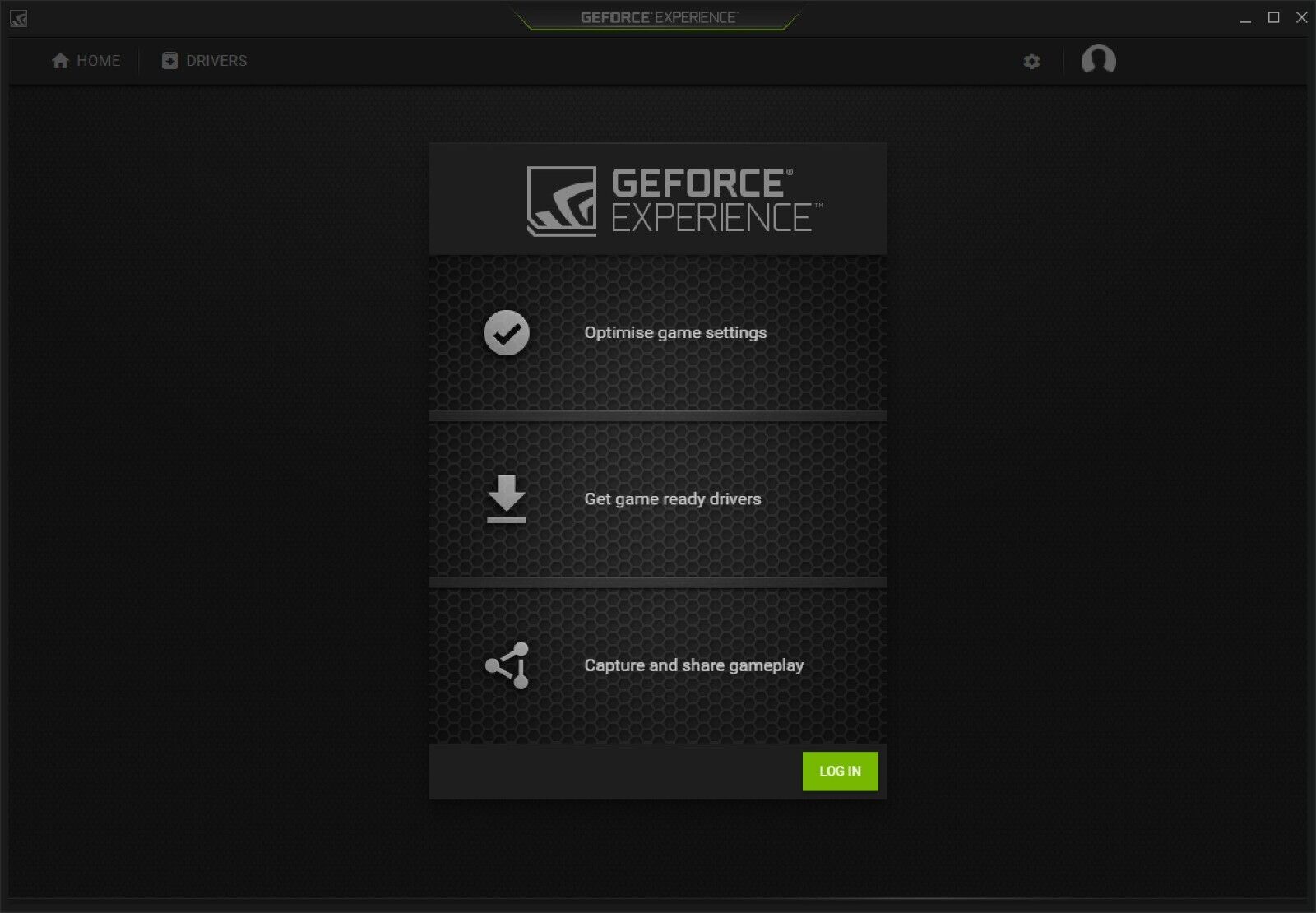Close the GeForce Experience window
The height and width of the screenshot is (913, 1316).
click(1301, 17)
